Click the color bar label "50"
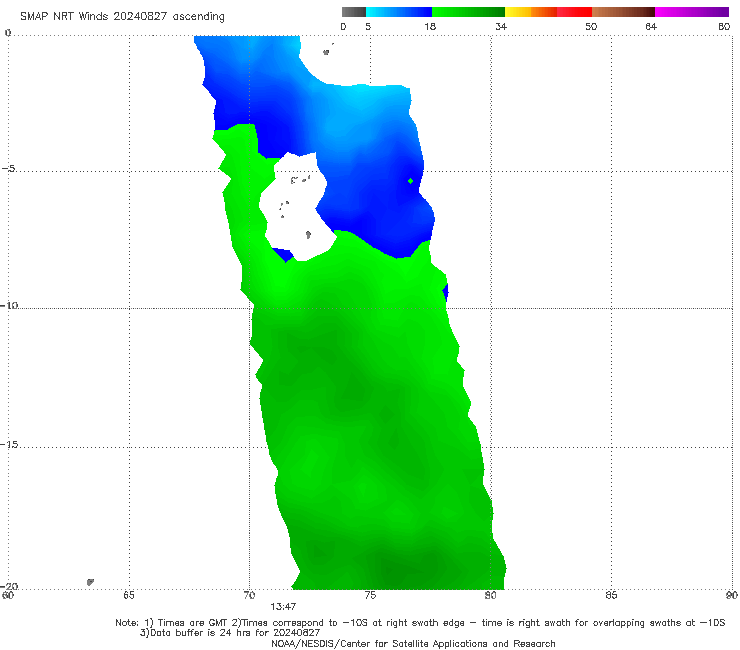 tap(591, 26)
